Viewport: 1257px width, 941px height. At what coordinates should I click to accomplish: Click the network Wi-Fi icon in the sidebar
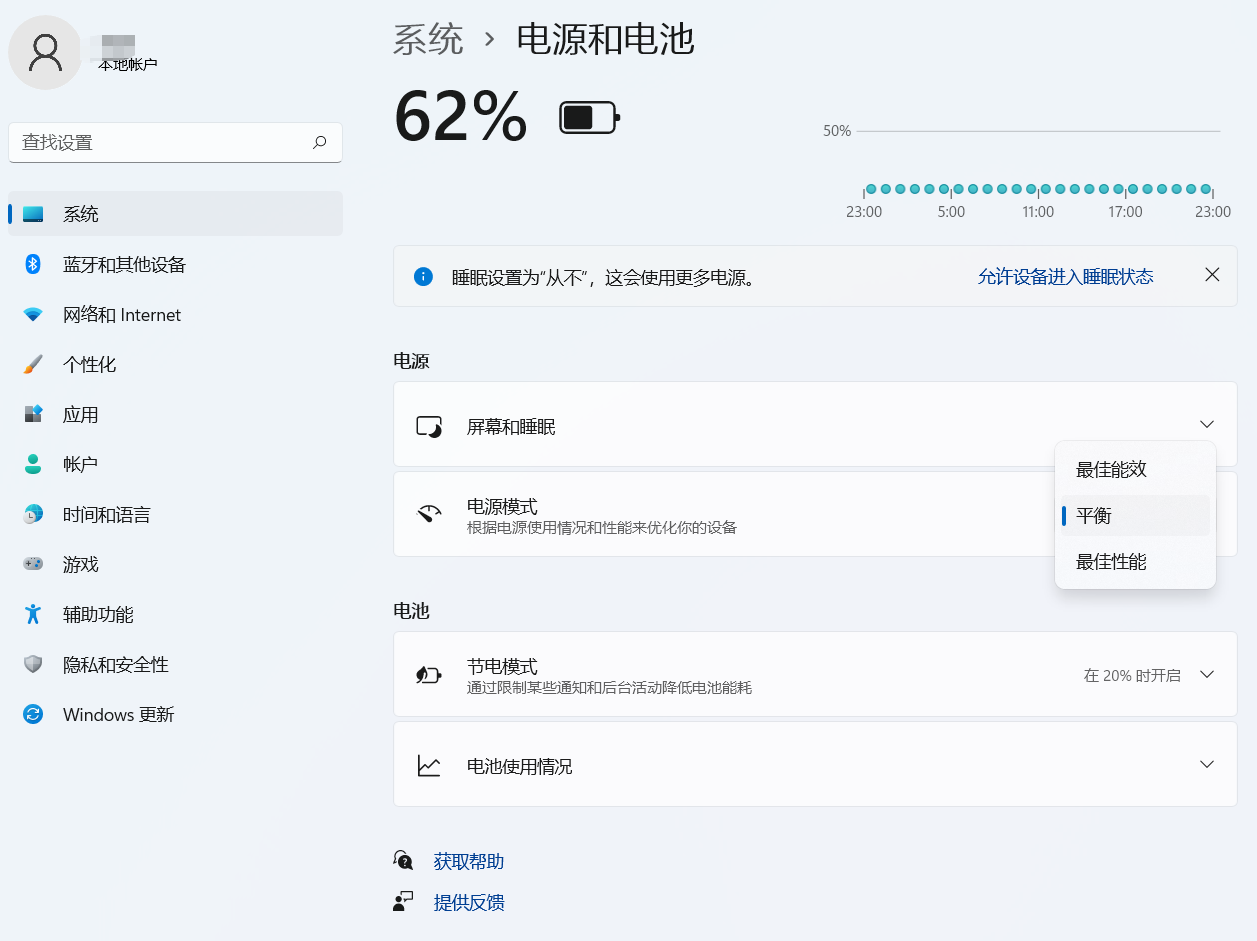click(x=33, y=315)
